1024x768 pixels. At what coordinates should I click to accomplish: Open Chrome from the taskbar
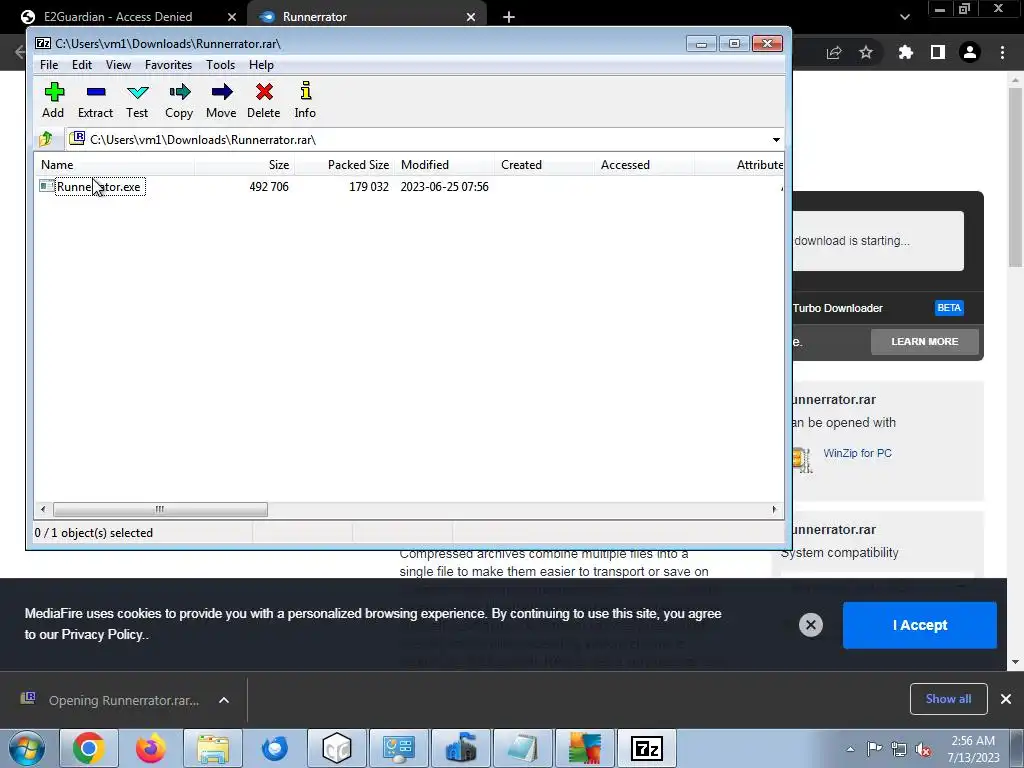89,748
